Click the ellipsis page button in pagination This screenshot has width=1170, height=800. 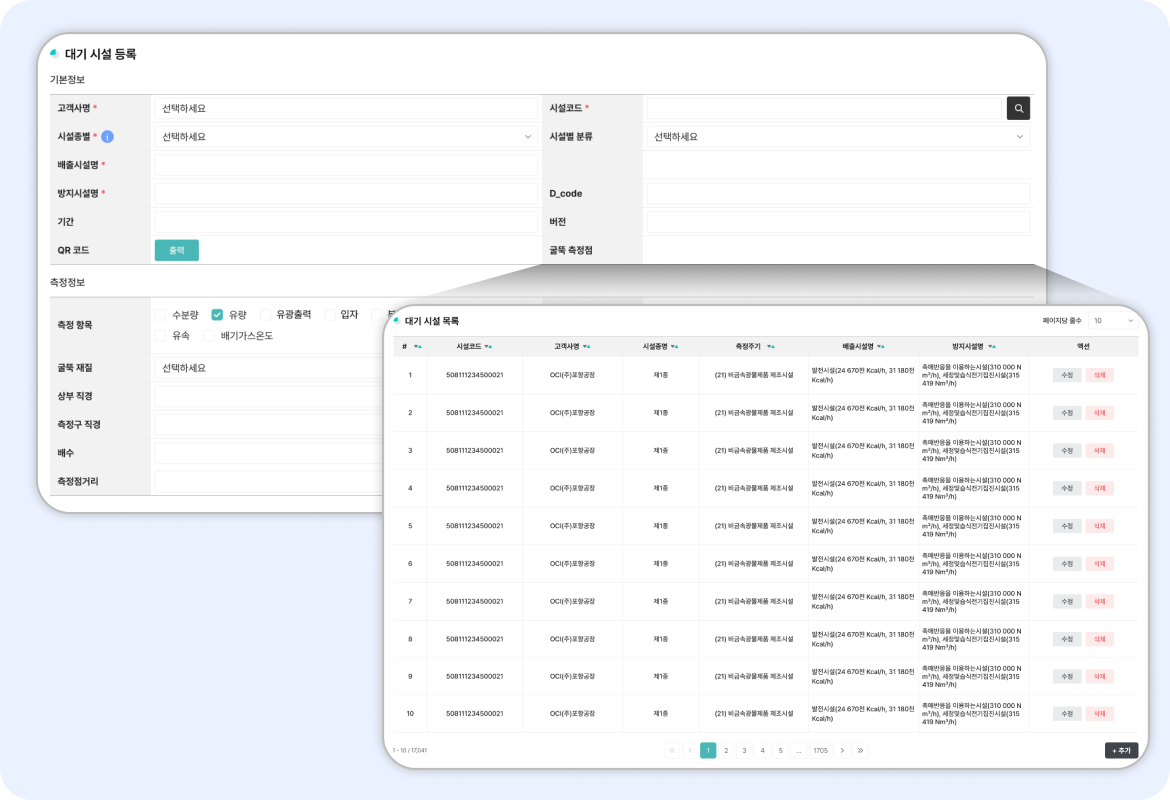point(798,751)
